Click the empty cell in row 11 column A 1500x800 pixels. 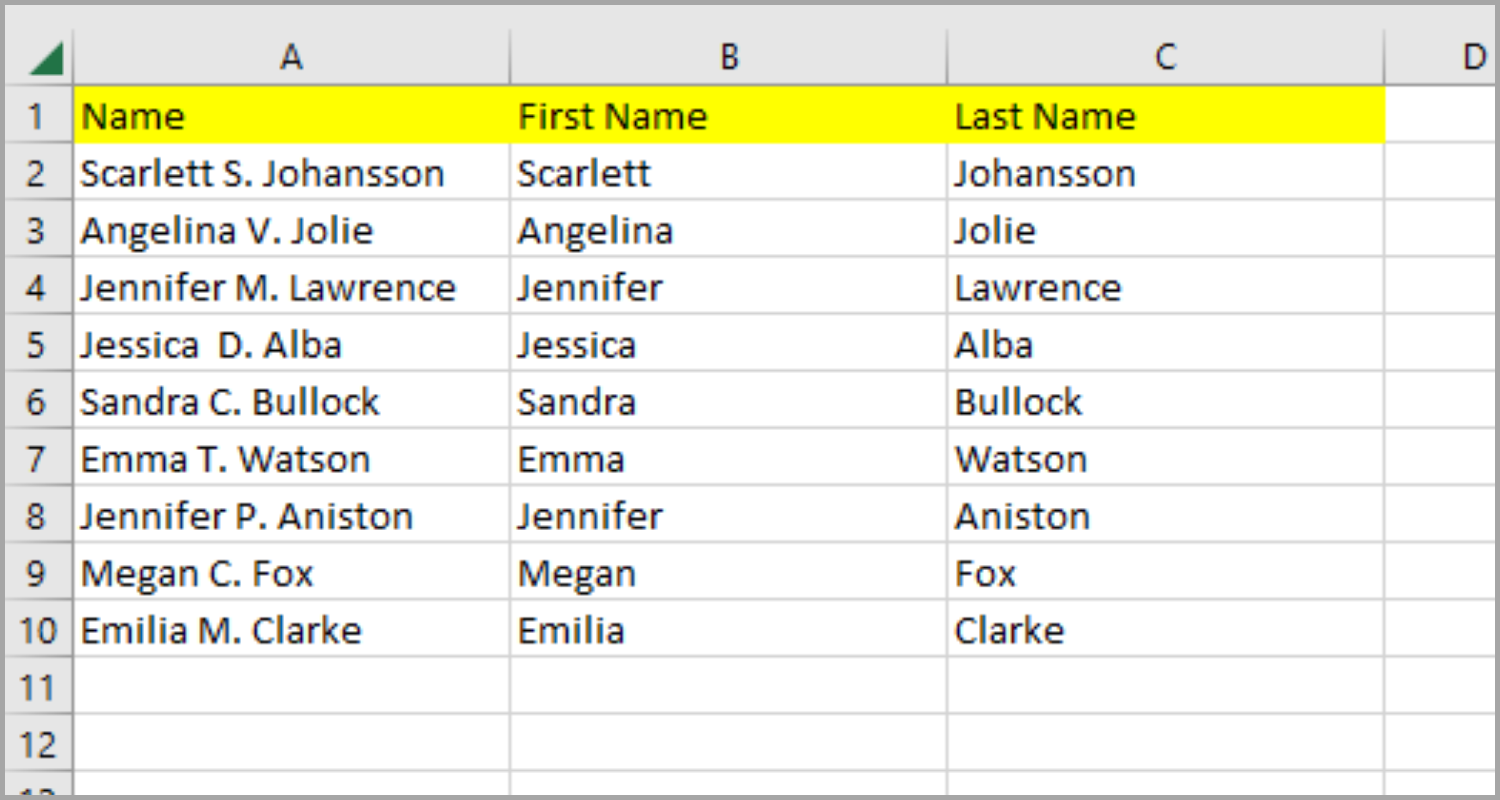pos(290,686)
